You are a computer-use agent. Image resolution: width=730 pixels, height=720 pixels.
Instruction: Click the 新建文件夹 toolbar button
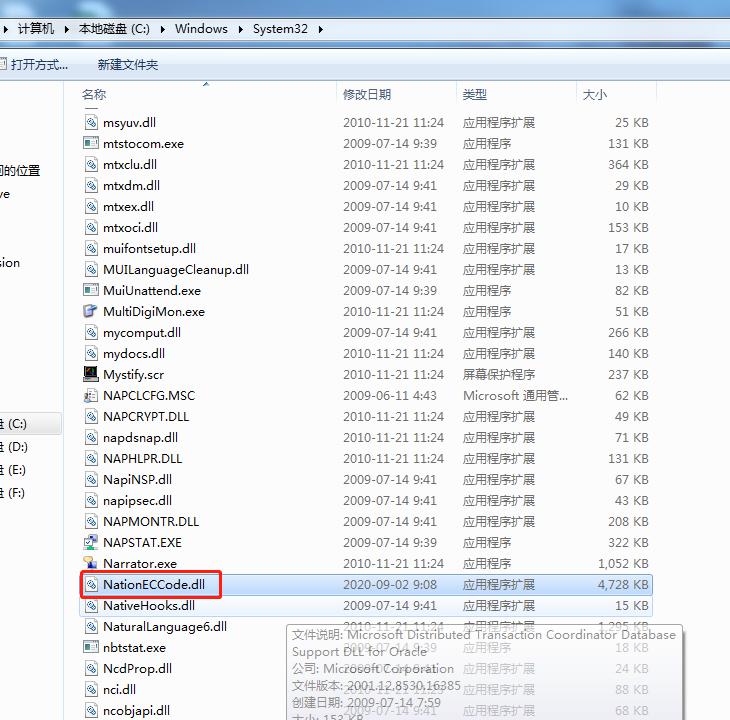click(127, 65)
